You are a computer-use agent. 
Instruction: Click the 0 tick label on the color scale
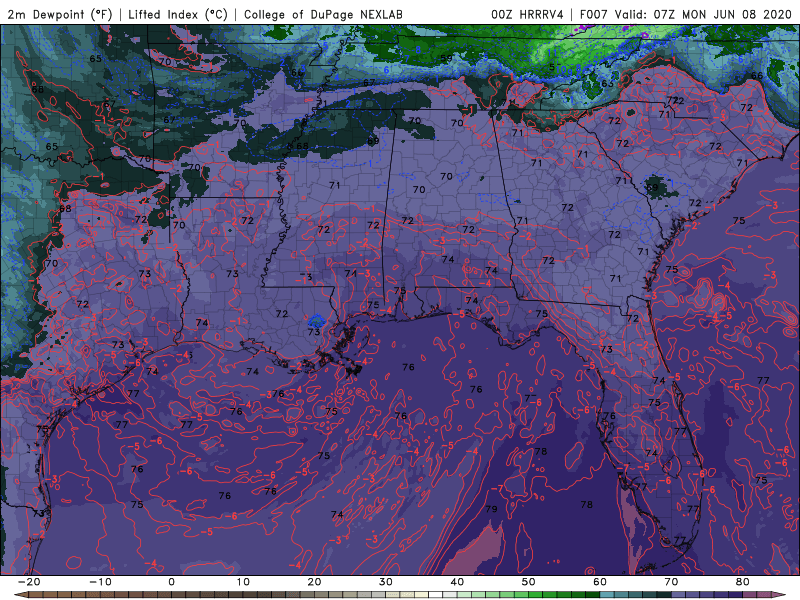tap(171, 582)
